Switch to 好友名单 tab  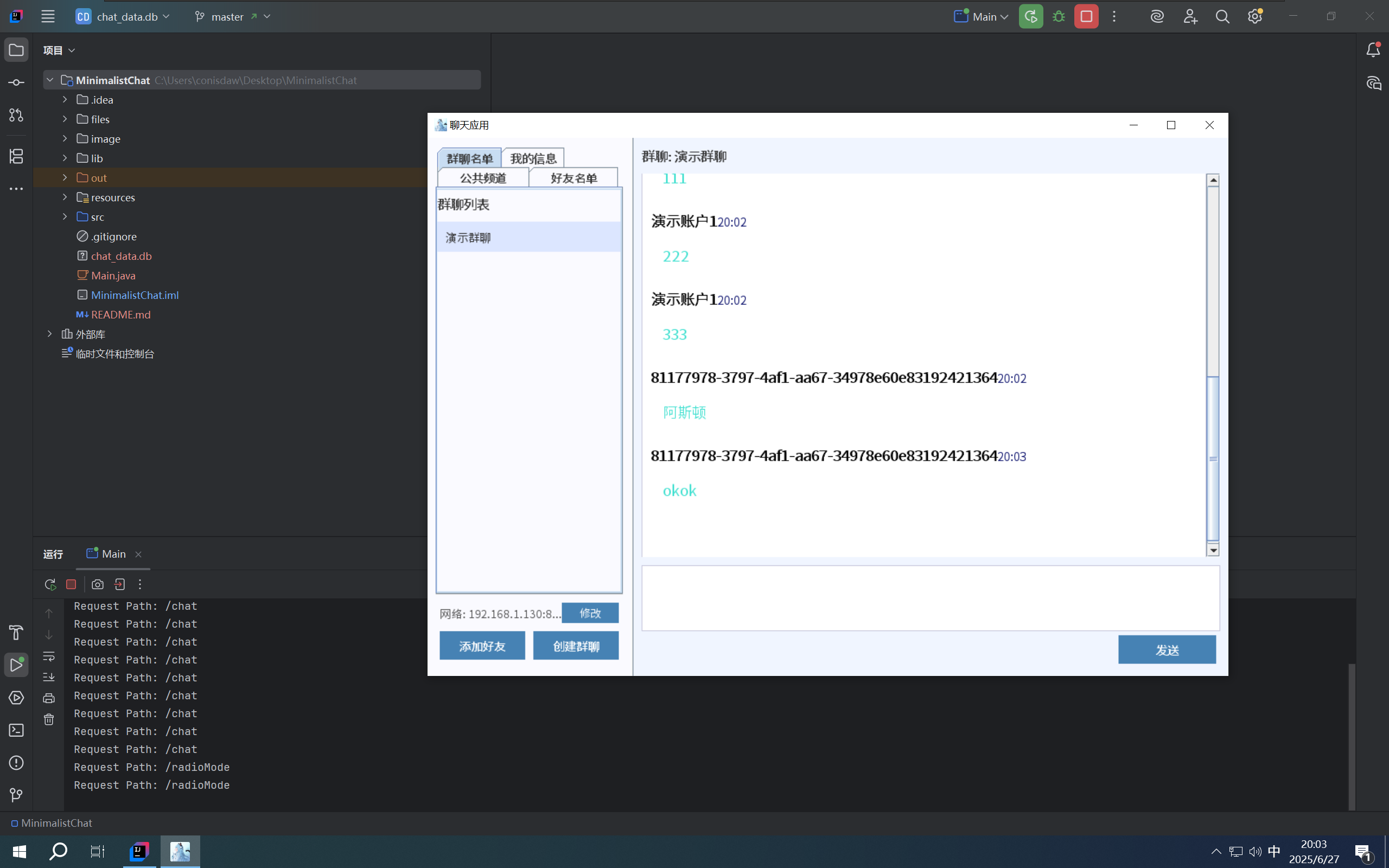574,178
